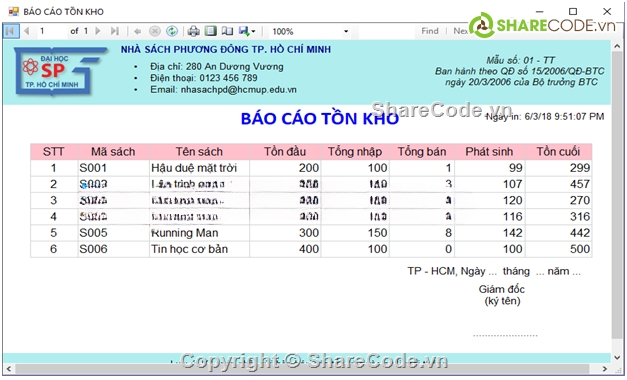Image resolution: width=627 pixels, height=380 pixels.
Task: Click the Find link
Action: click(x=430, y=31)
